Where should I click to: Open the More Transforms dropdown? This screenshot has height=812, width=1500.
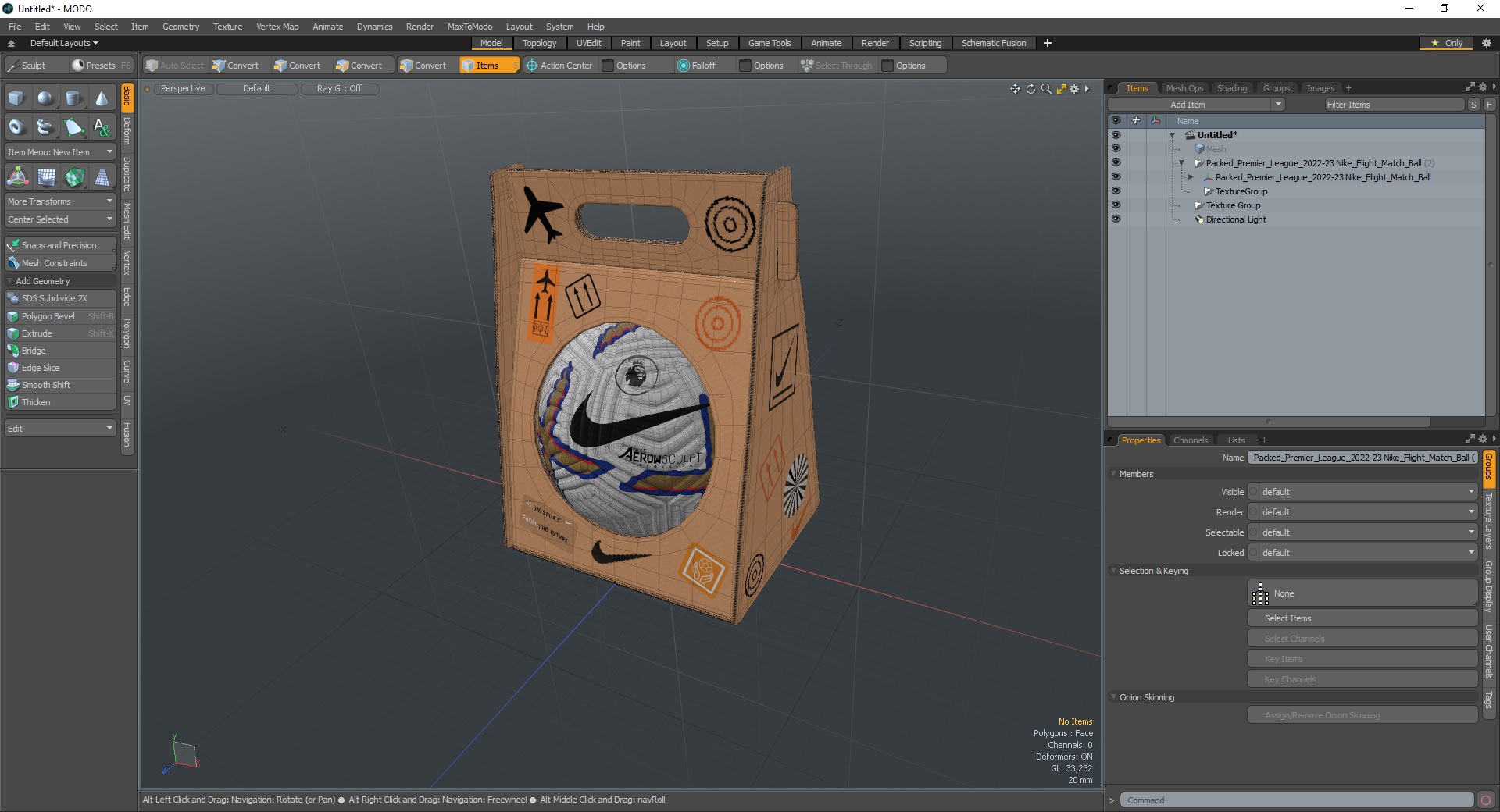pos(60,201)
